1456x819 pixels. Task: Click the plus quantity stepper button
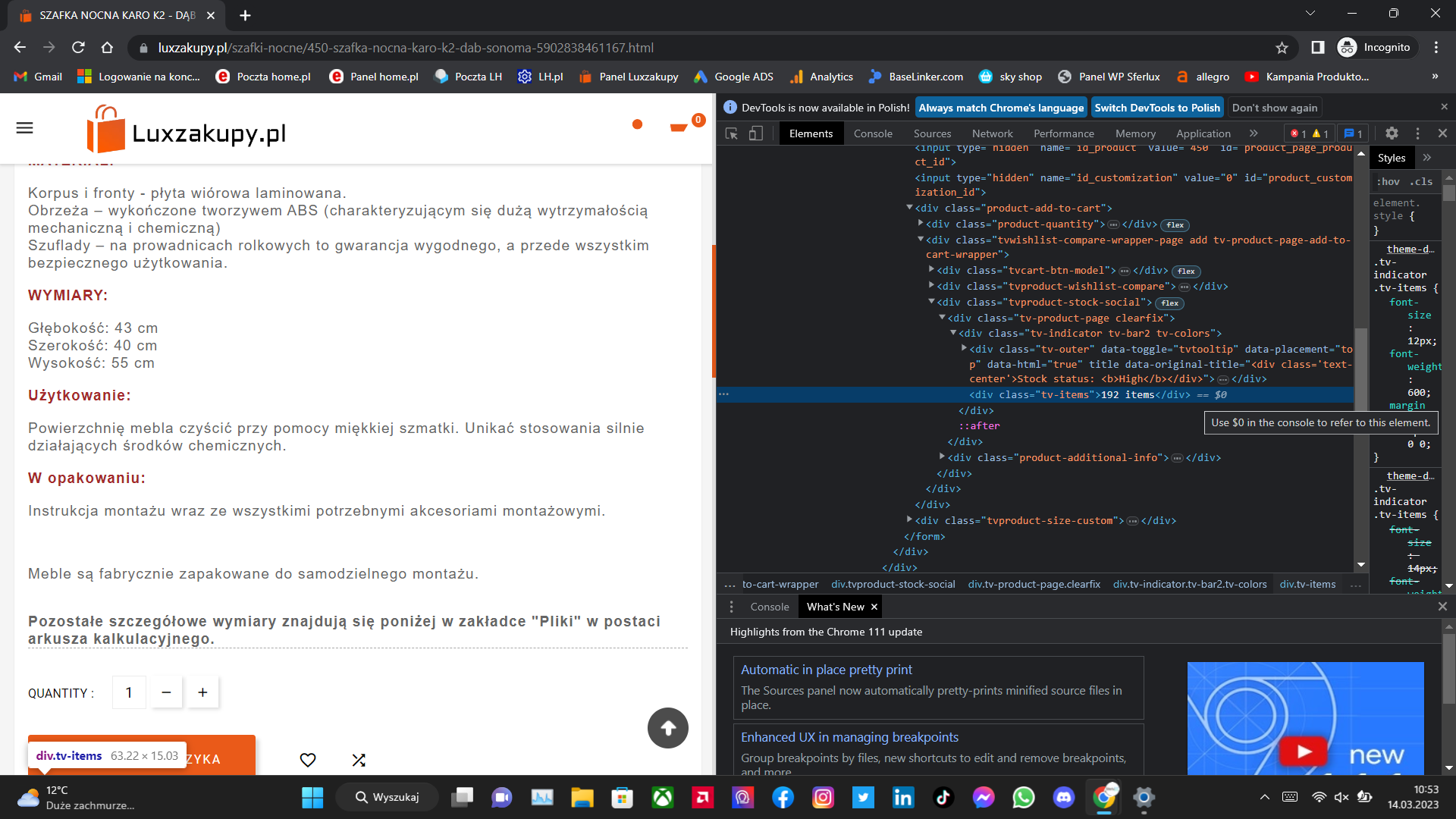click(202, 692)
